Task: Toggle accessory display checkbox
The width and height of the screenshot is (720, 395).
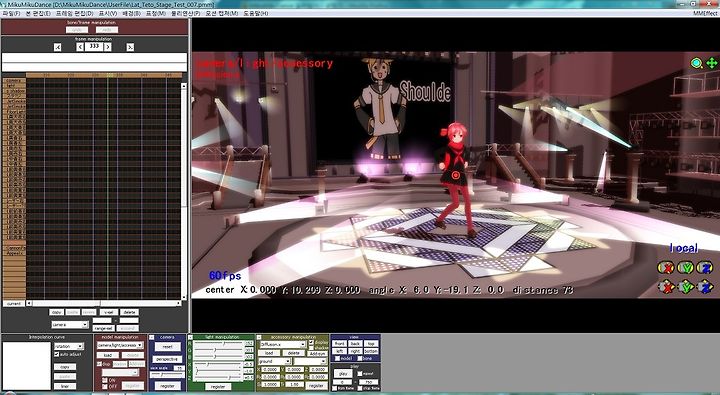Action: (x=311, y=342)
